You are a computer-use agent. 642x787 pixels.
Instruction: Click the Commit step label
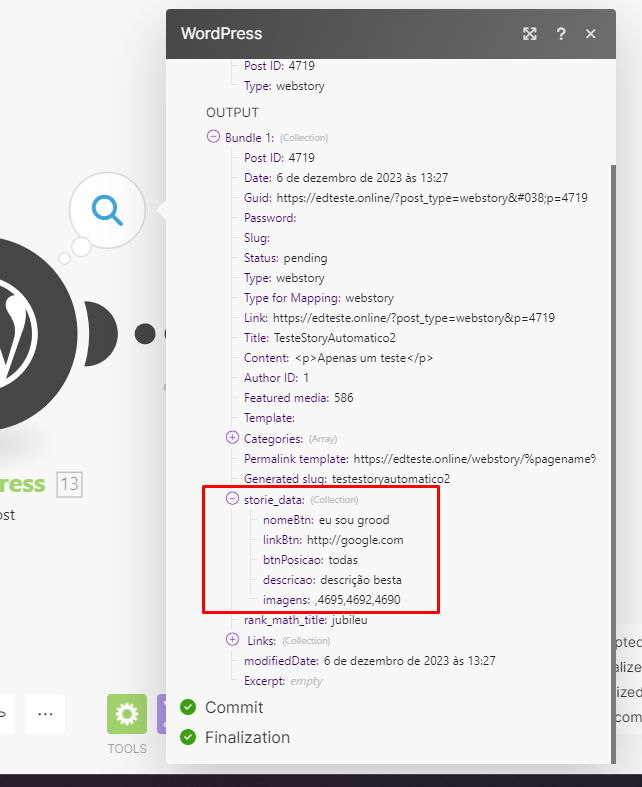(x=234, y=707)
